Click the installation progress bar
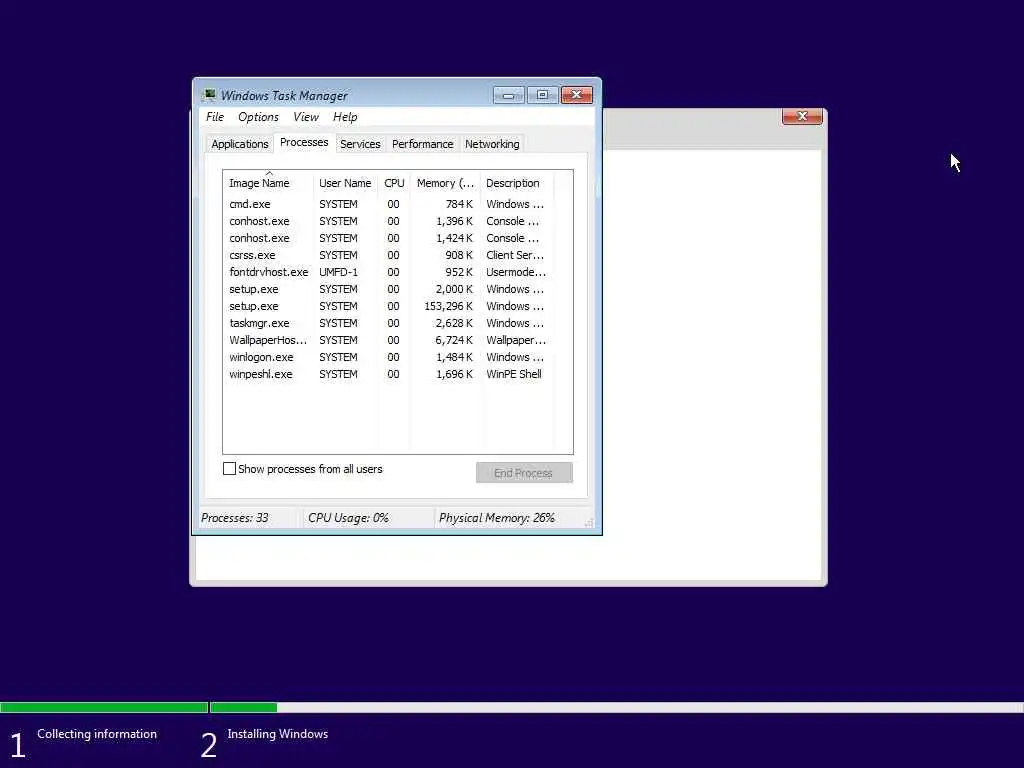1024x768 pixels. 512,707
